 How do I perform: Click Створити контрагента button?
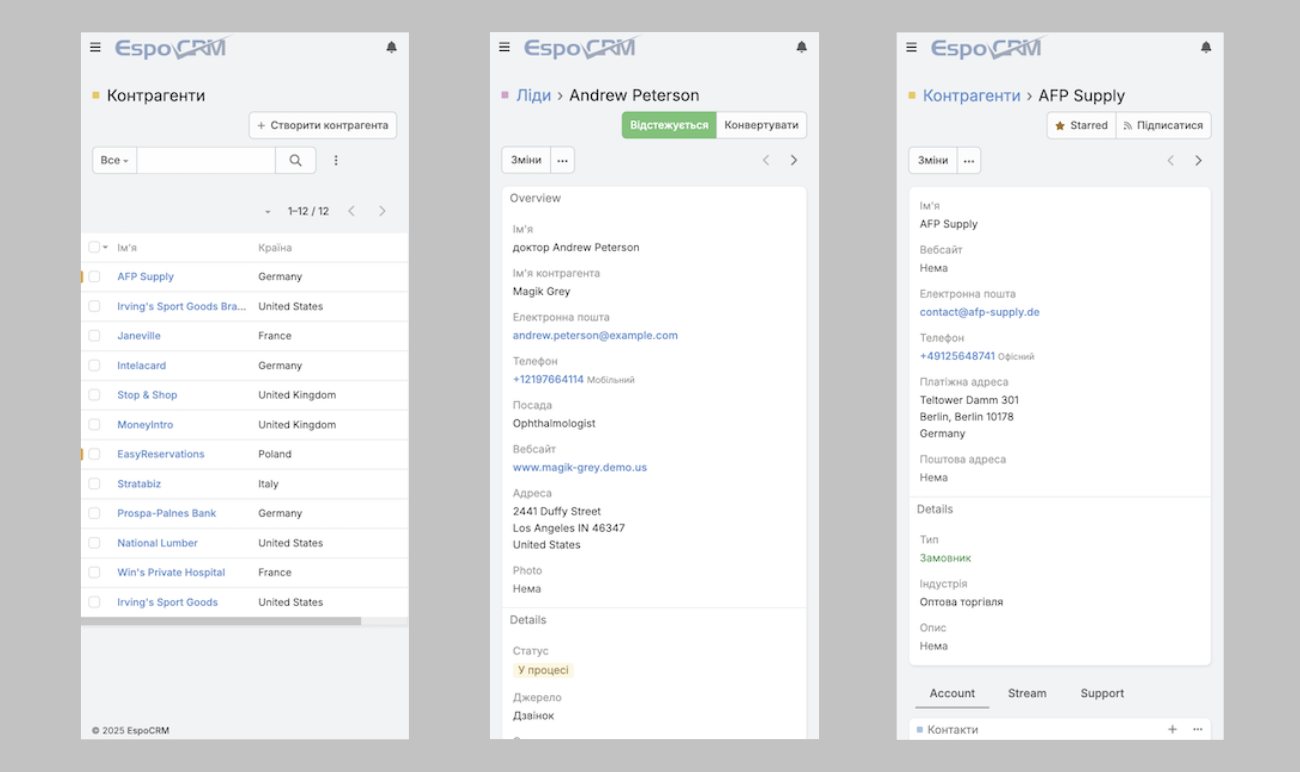tap(323, 125)
